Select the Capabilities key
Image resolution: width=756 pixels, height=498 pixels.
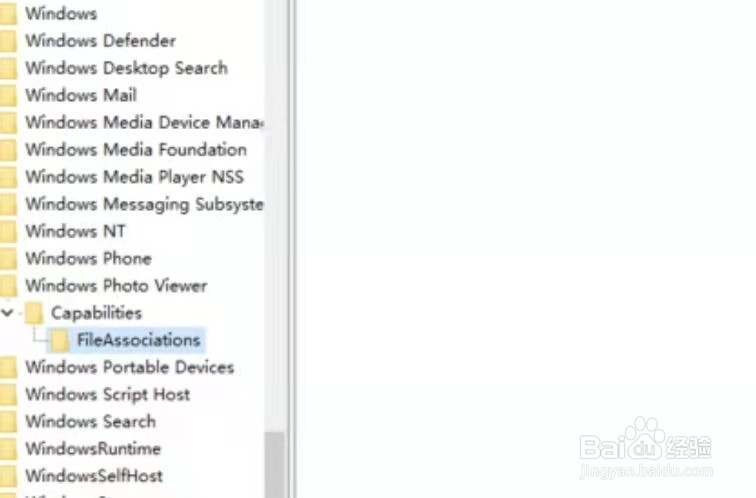click(x=96, y=313)
